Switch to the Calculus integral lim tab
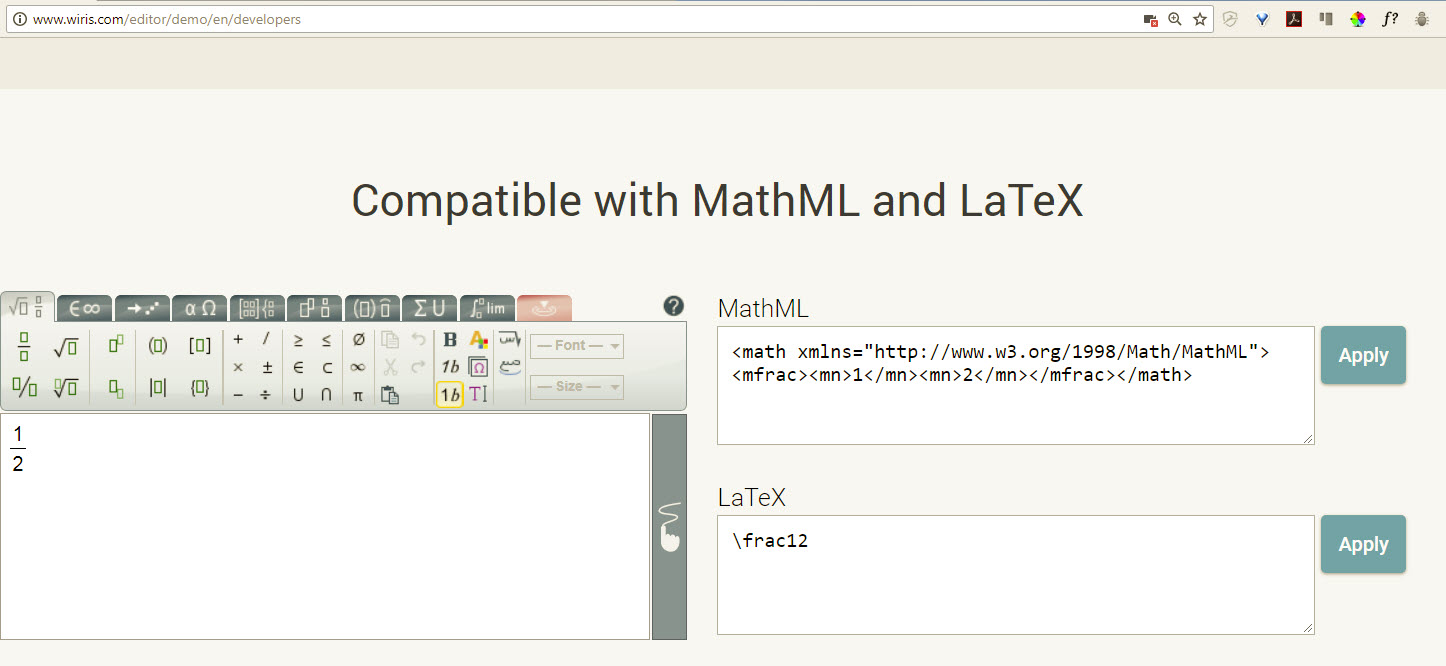Image resolution: width=1446 pixels, height=666 pixels. (488, 308)
